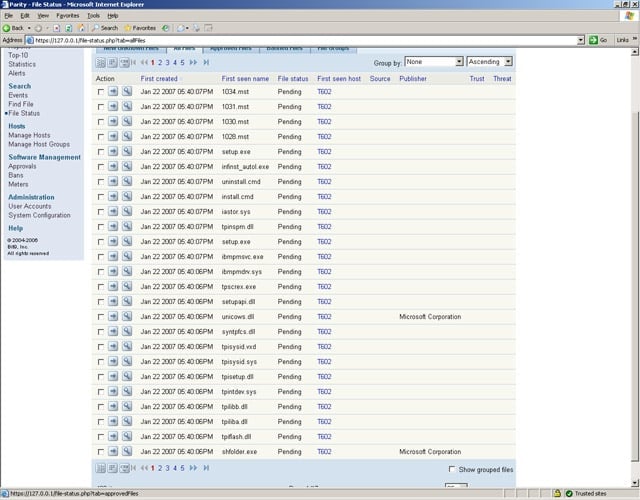Click the arrow action icon for 1031.mst
This screenshot has height=500, width=640.
click(x=113, y=107)
